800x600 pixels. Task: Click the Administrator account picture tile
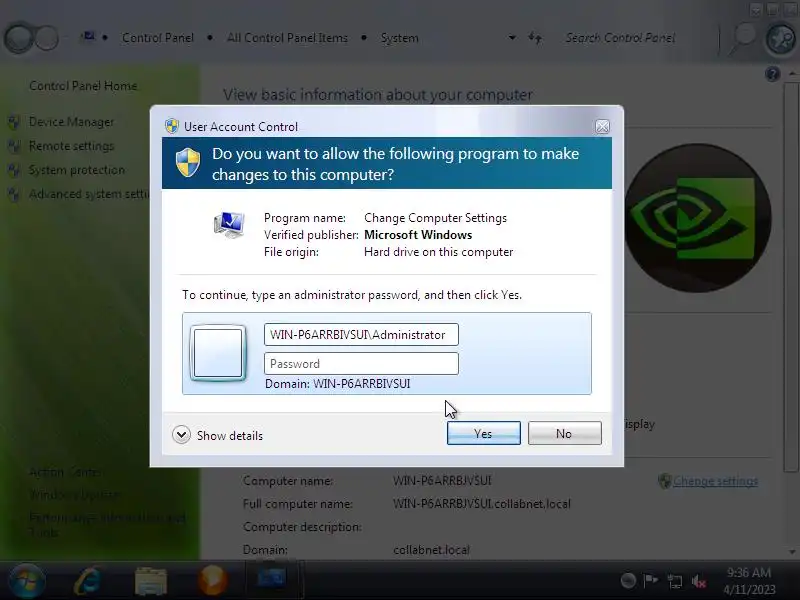tap(218, 353)
